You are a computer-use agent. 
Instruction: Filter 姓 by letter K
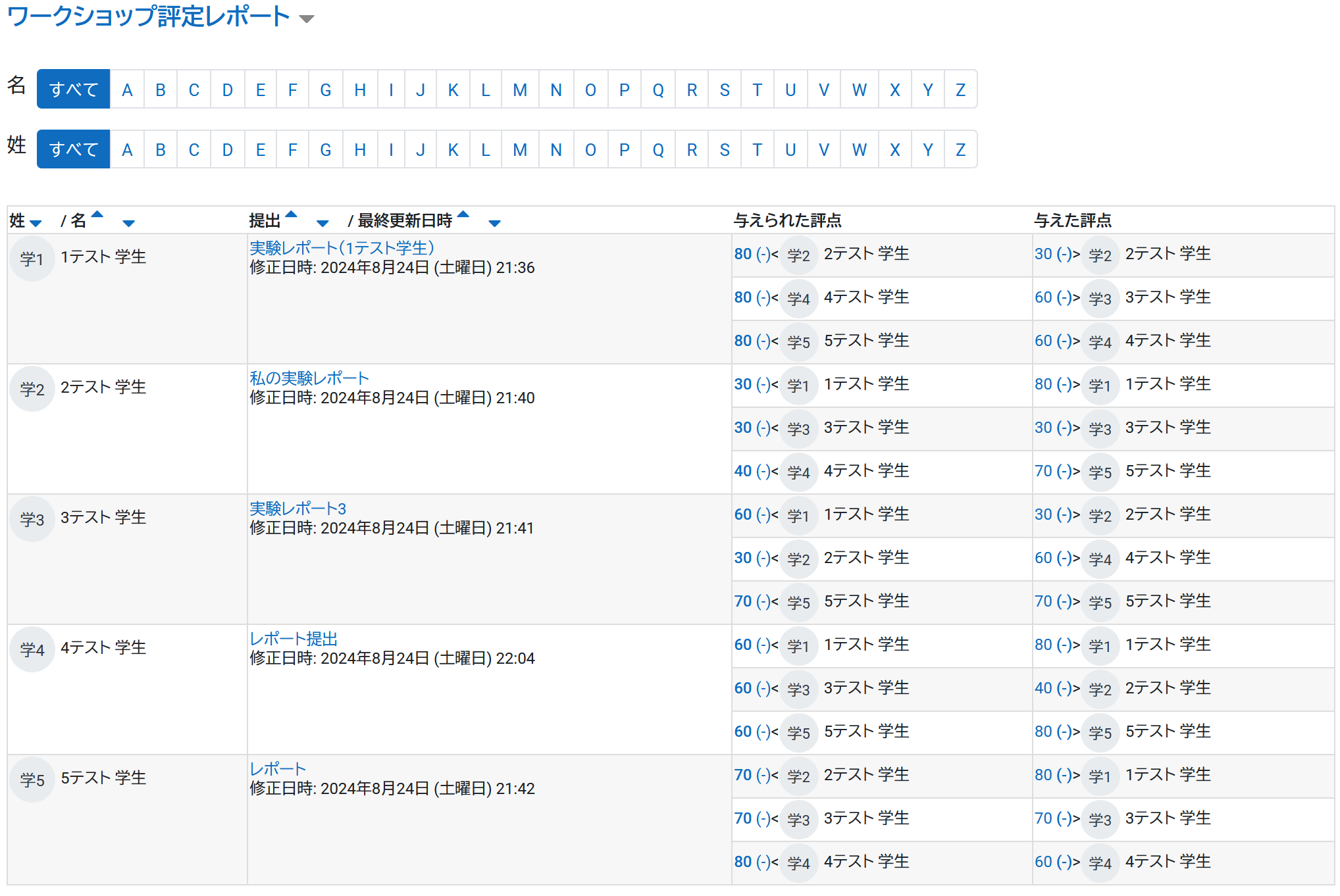pos(453,149)
